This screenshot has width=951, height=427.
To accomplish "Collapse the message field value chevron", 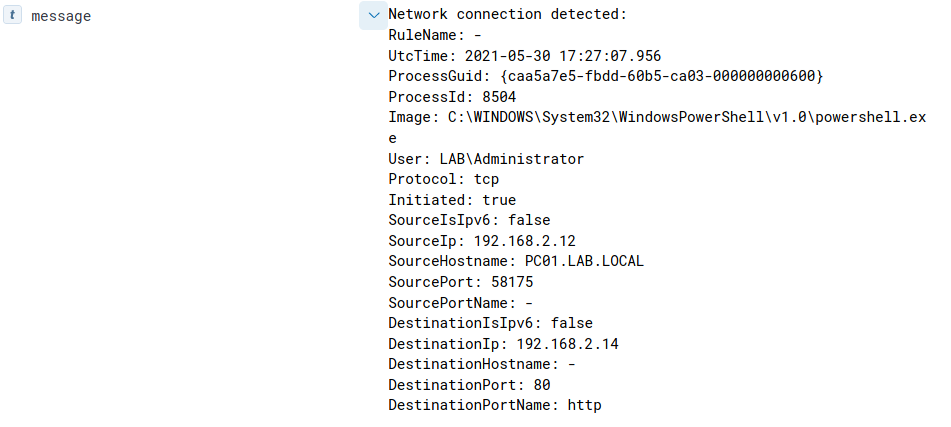I will tap(373, 15).
